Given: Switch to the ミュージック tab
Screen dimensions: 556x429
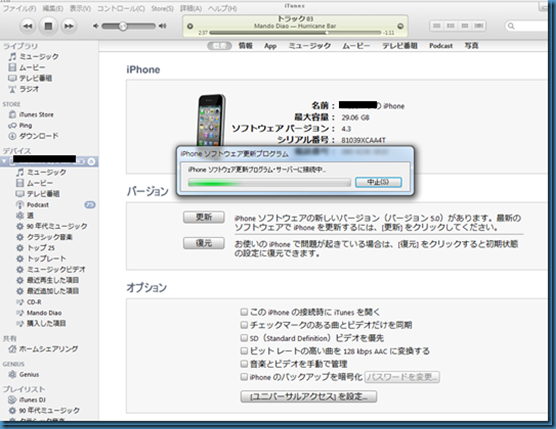Looking at the screenshot, I should pos(310,45).
